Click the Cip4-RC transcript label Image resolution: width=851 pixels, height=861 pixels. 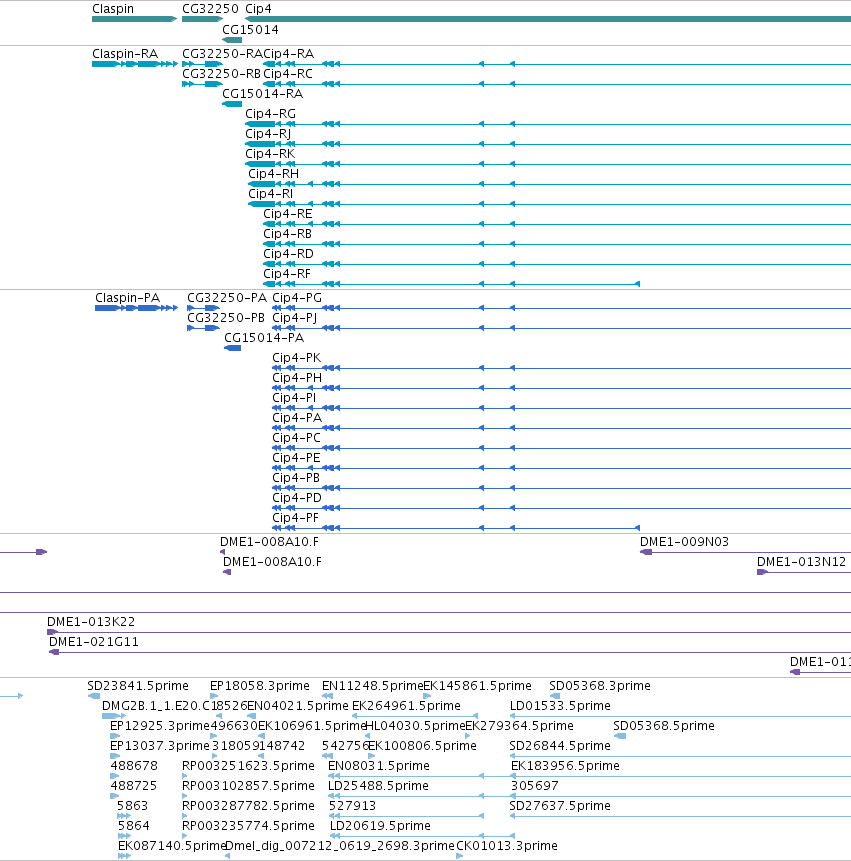(x=288, y=74)
